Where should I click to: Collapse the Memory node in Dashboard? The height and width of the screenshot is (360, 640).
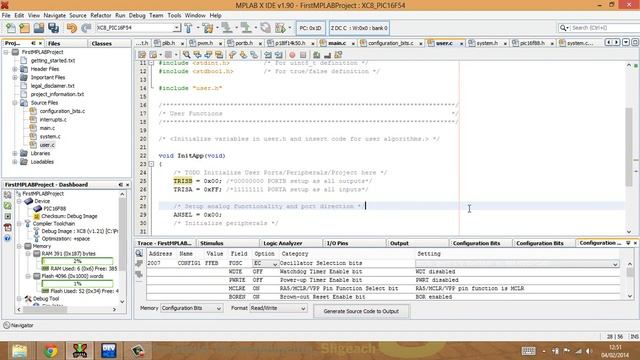(19, 246)
